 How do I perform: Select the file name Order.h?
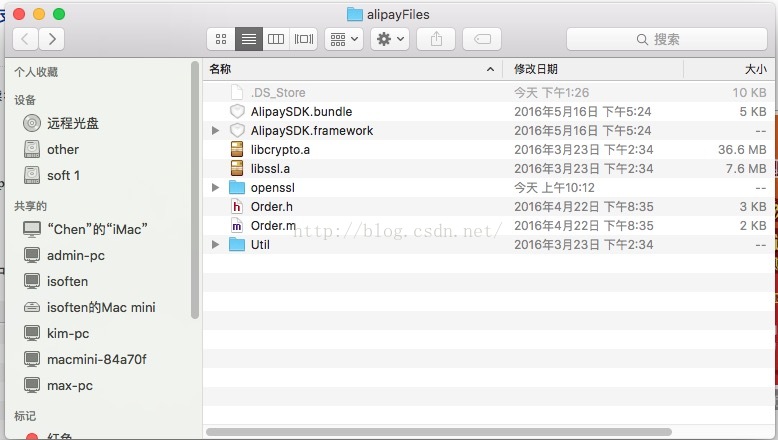tap(271, 206)
